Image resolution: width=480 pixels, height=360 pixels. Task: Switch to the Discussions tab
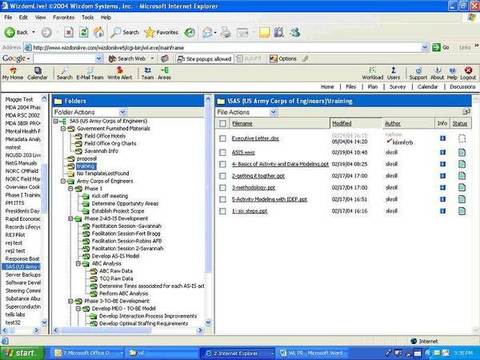462,87
